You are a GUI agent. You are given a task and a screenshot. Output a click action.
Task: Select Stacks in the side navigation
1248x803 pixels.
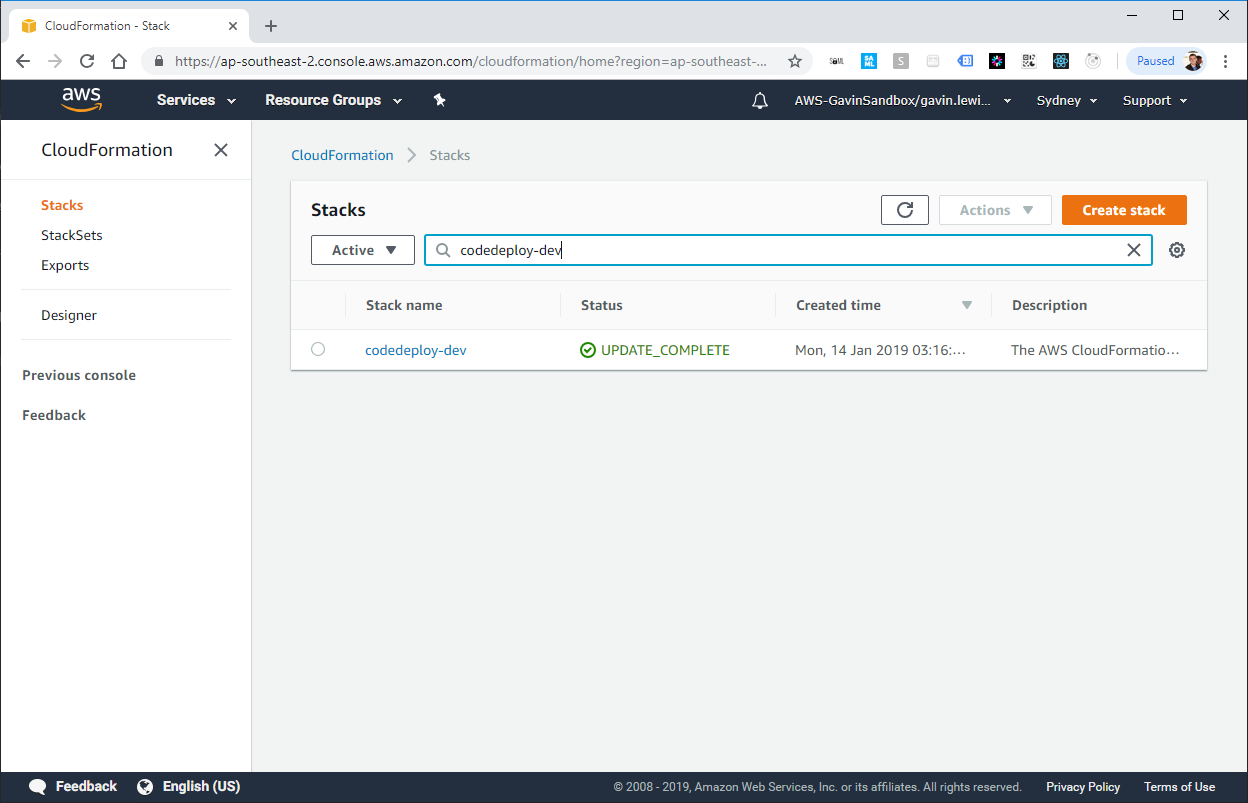(62, 205)
